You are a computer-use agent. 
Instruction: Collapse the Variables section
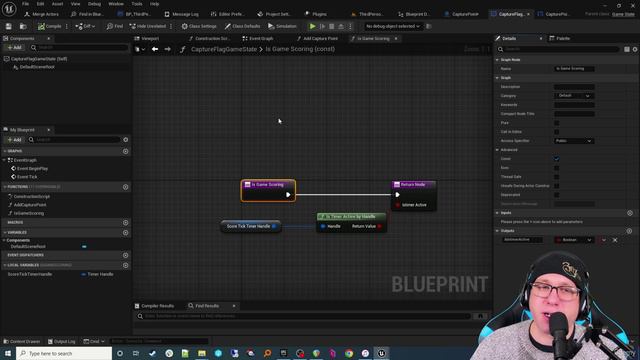point(4,232)
